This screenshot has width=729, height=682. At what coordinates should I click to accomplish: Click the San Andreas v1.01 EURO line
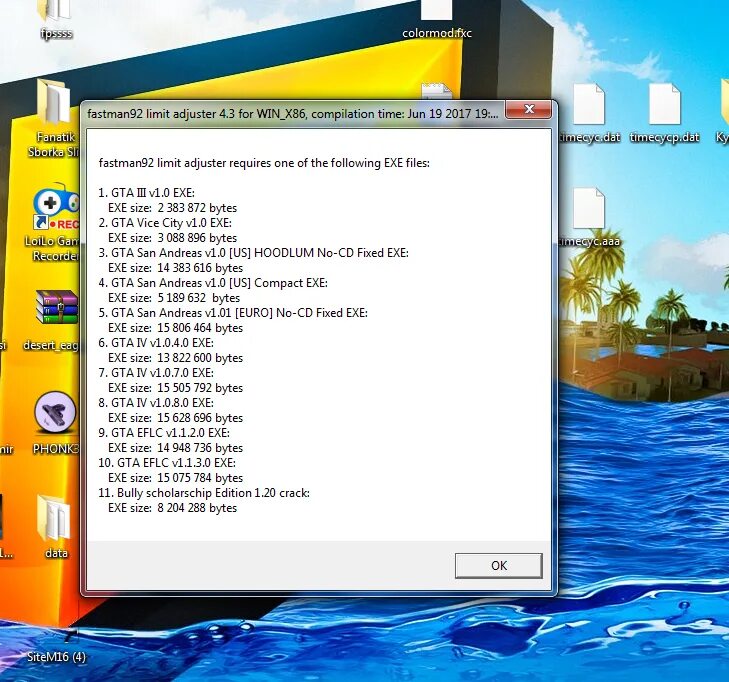[x=233, y=312]
